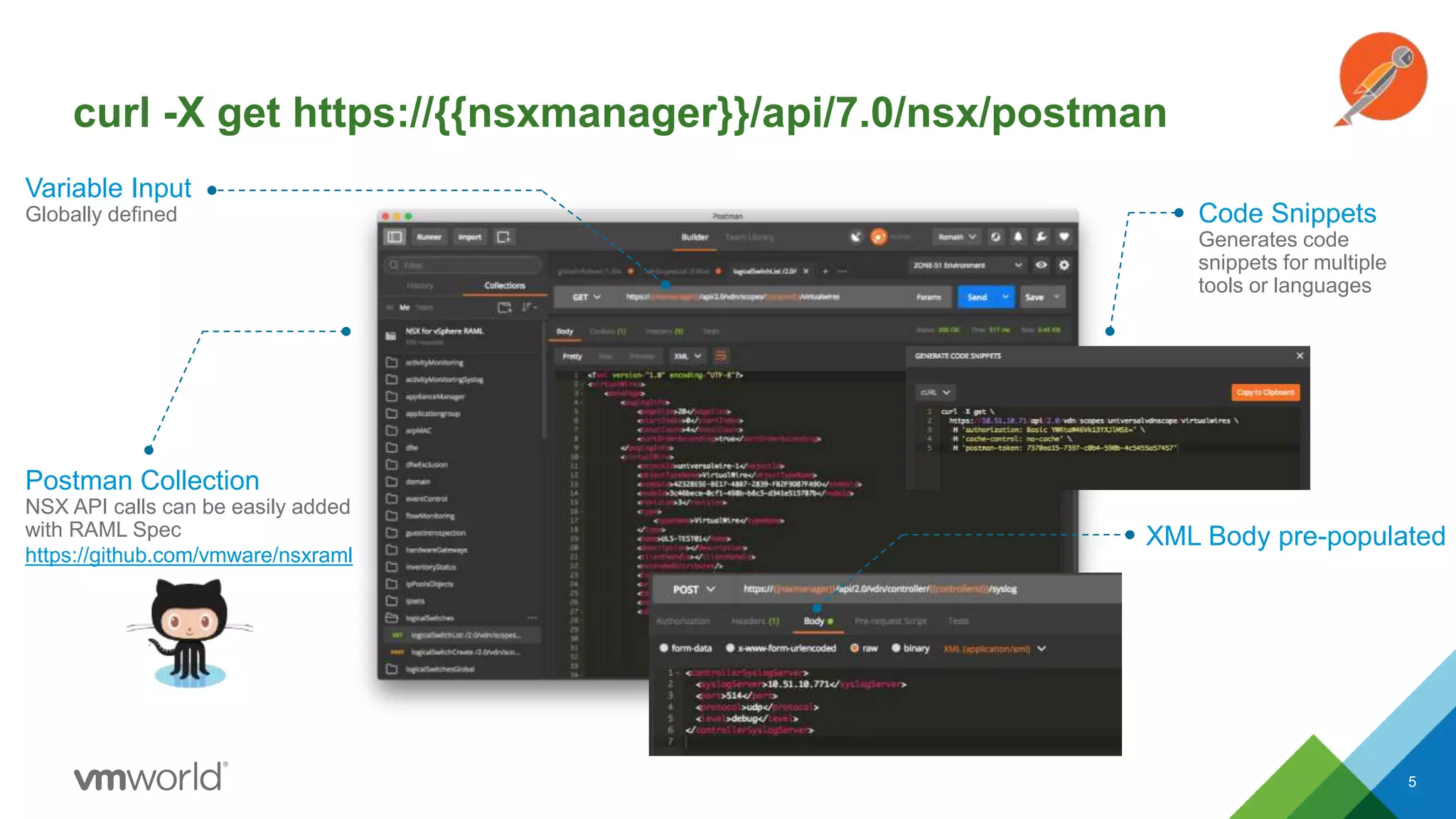The width and height of the screenshot is (1456, 819).
Task: Click the notifications bell icon
Action: click(x=1018, y=237)
